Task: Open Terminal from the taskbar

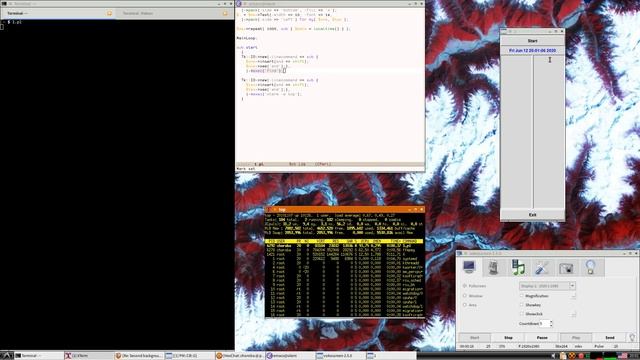Action: point(38,356)
